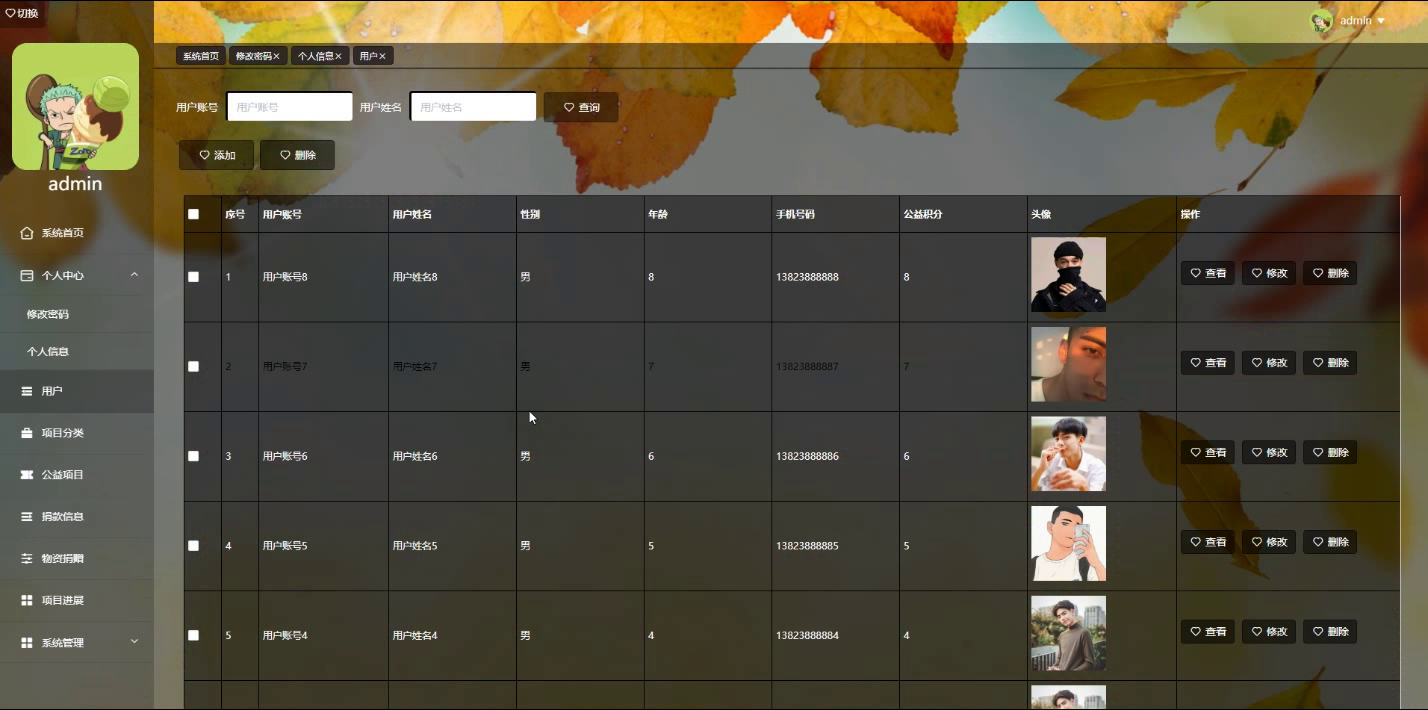Click 修改 for 用户账号4
The image size is (1428, 710).
(1268, 632)
